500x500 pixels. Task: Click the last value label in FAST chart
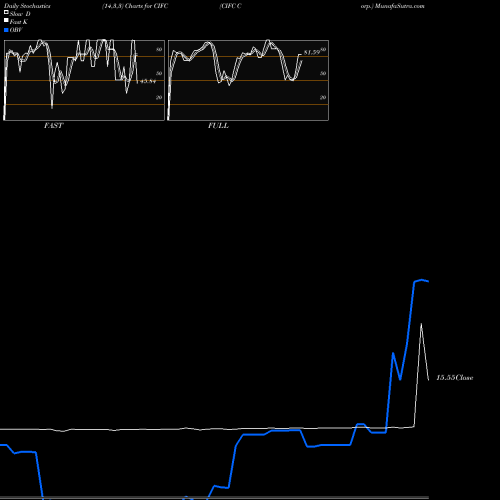[148, 81]
